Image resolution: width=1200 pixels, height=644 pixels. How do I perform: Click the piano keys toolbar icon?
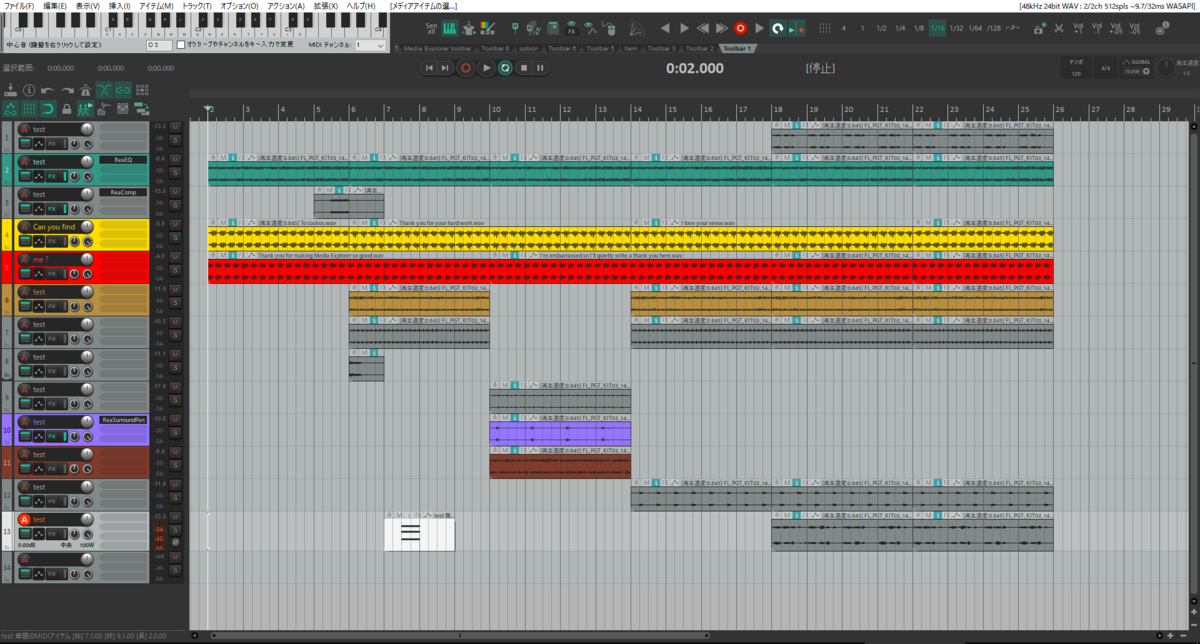(x=450, y=28)
